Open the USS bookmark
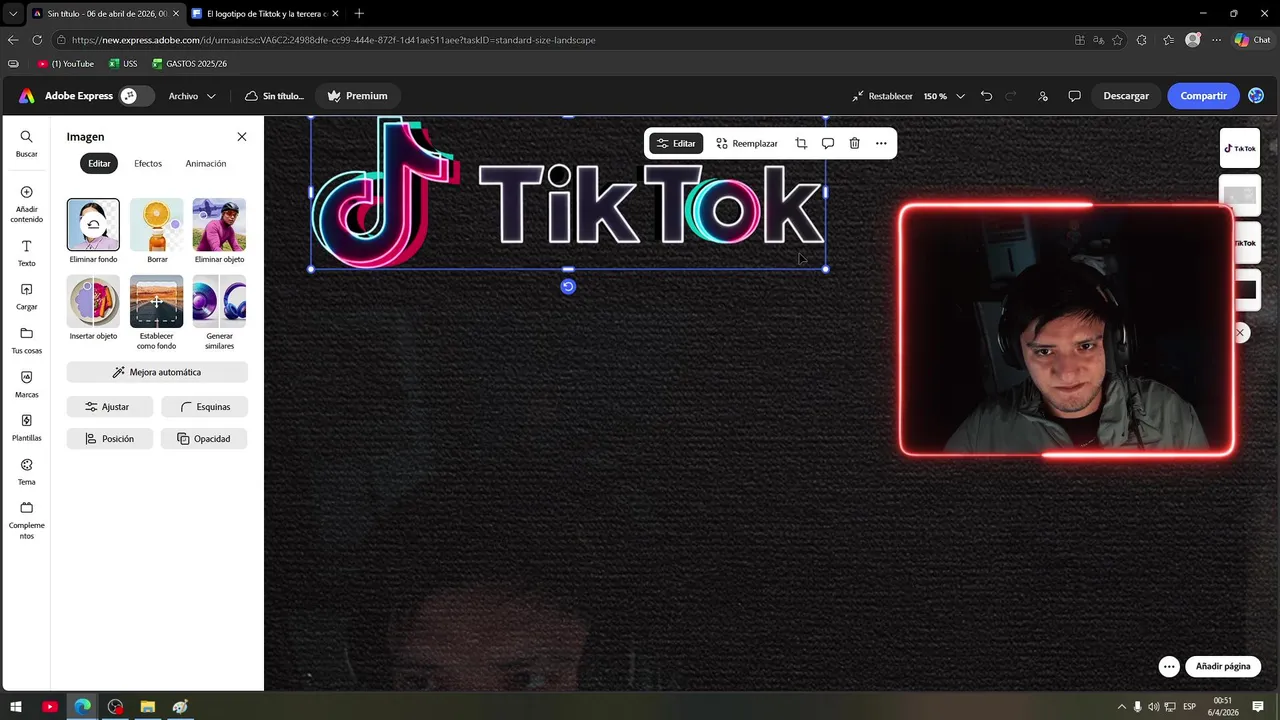 (123, 64)
